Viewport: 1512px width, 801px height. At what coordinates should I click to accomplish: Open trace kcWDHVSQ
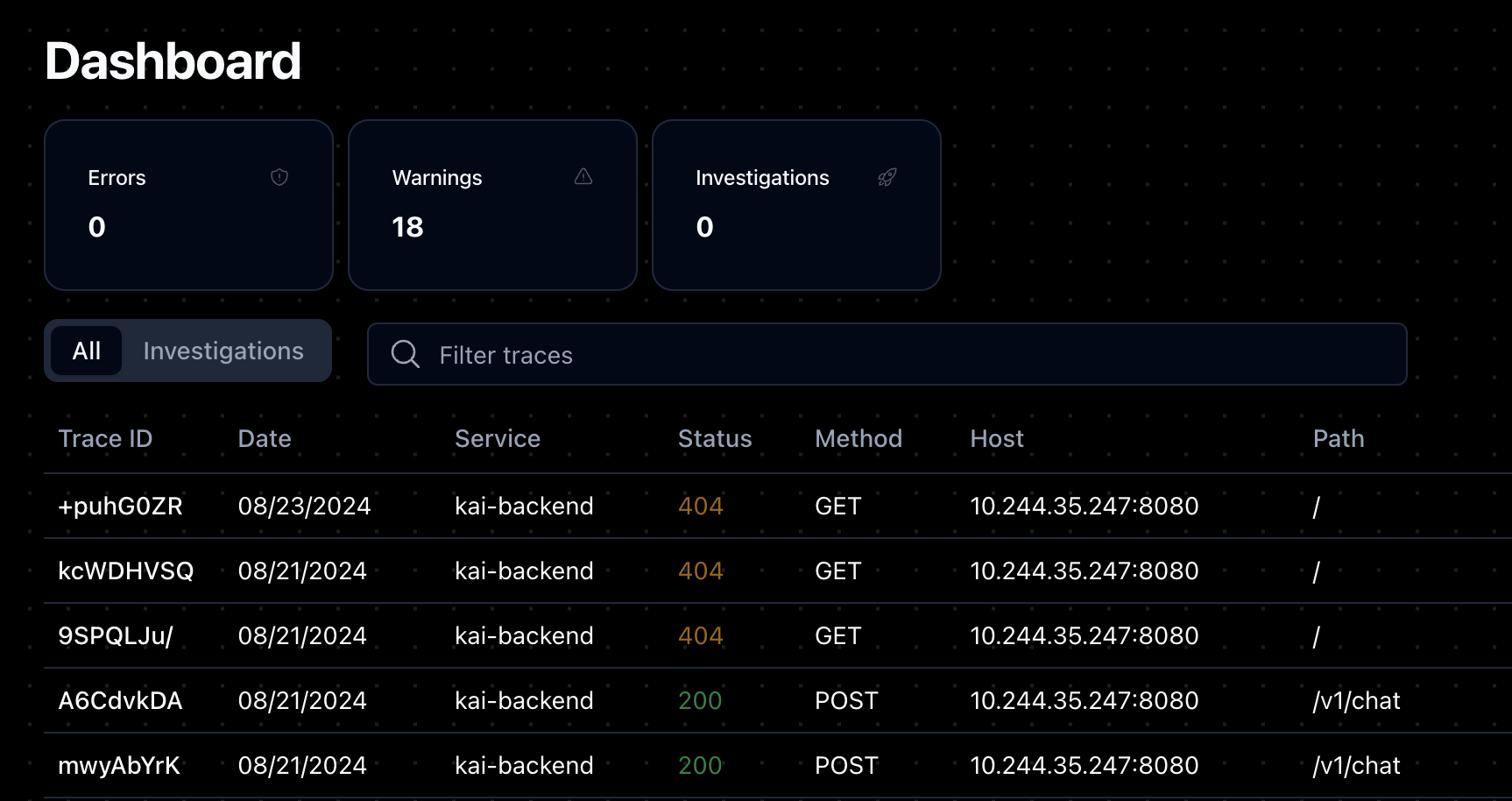click(x=125, y=571)
